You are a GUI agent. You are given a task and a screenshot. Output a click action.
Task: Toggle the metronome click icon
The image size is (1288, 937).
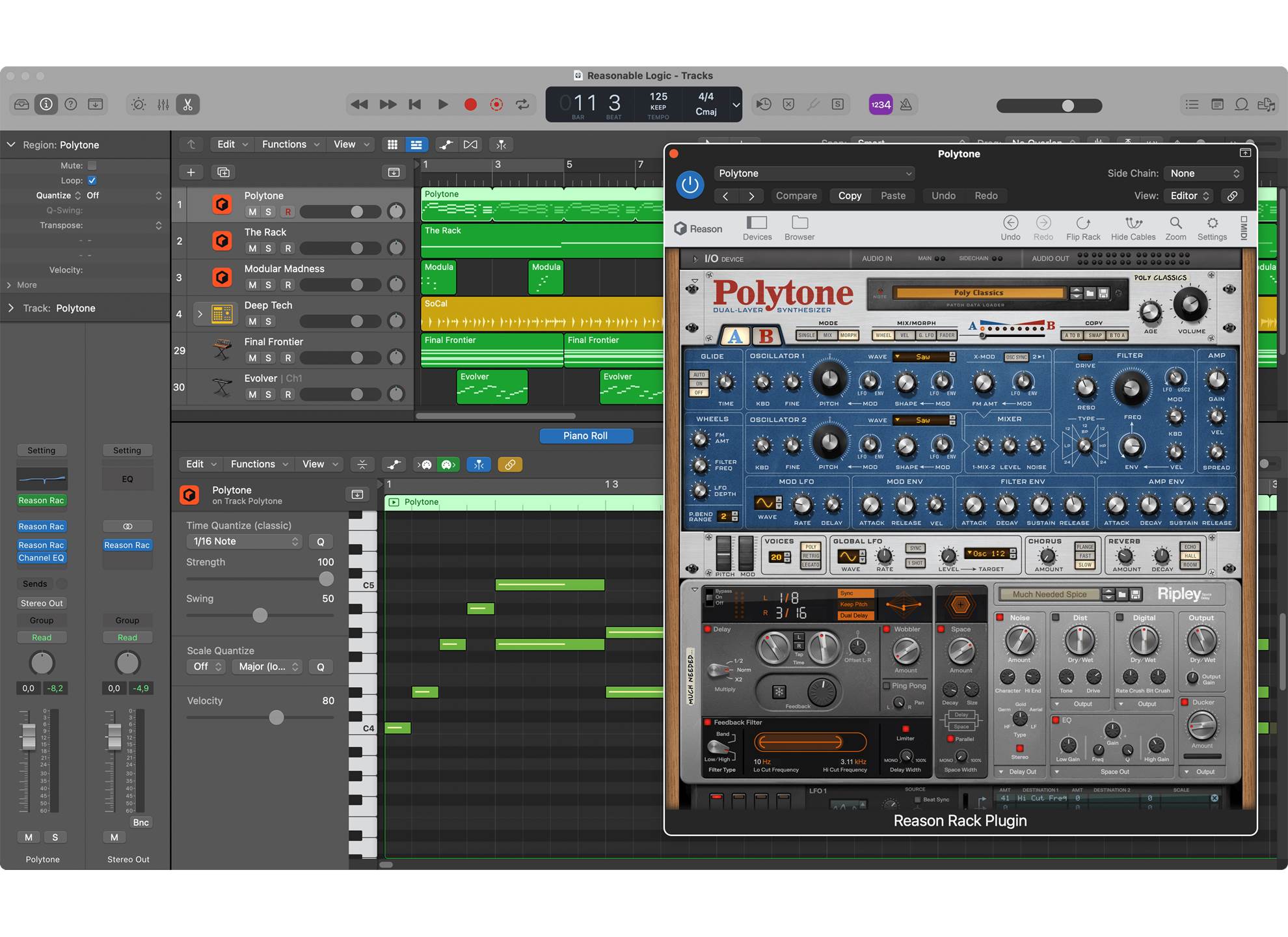tap(906, 104)
